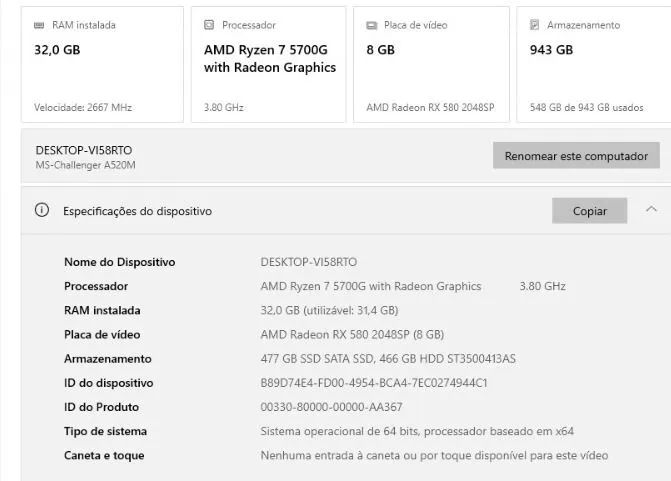Click the info icon beside Especificações do dispositivo
The height and width of the screenshot is (481, 671).
pos(42,210)
